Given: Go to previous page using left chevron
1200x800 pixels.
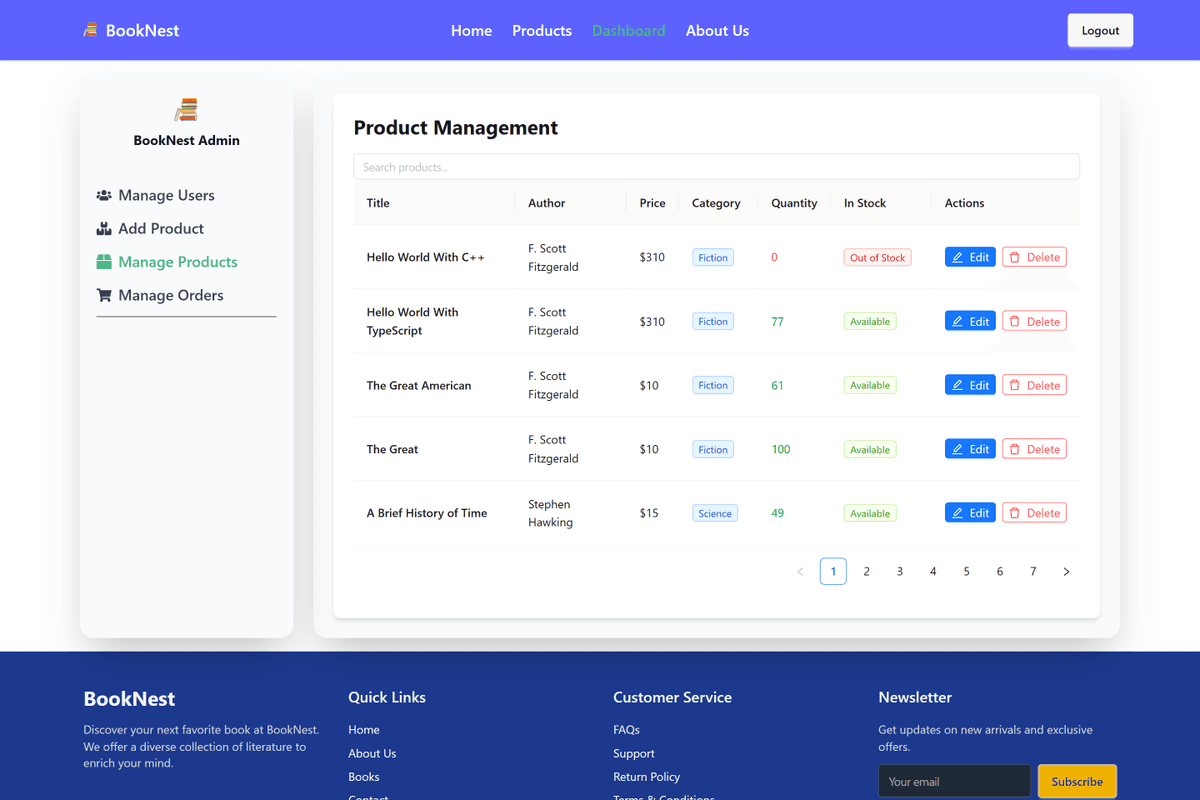Looking at the screenshot, I should click(800, 572).
